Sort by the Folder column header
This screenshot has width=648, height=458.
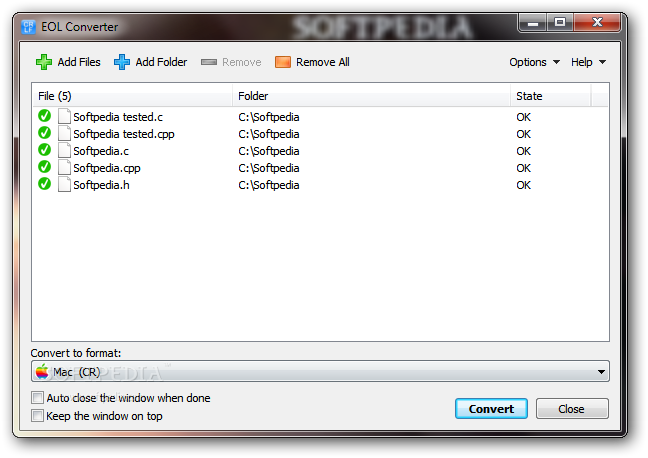(371, 96)
